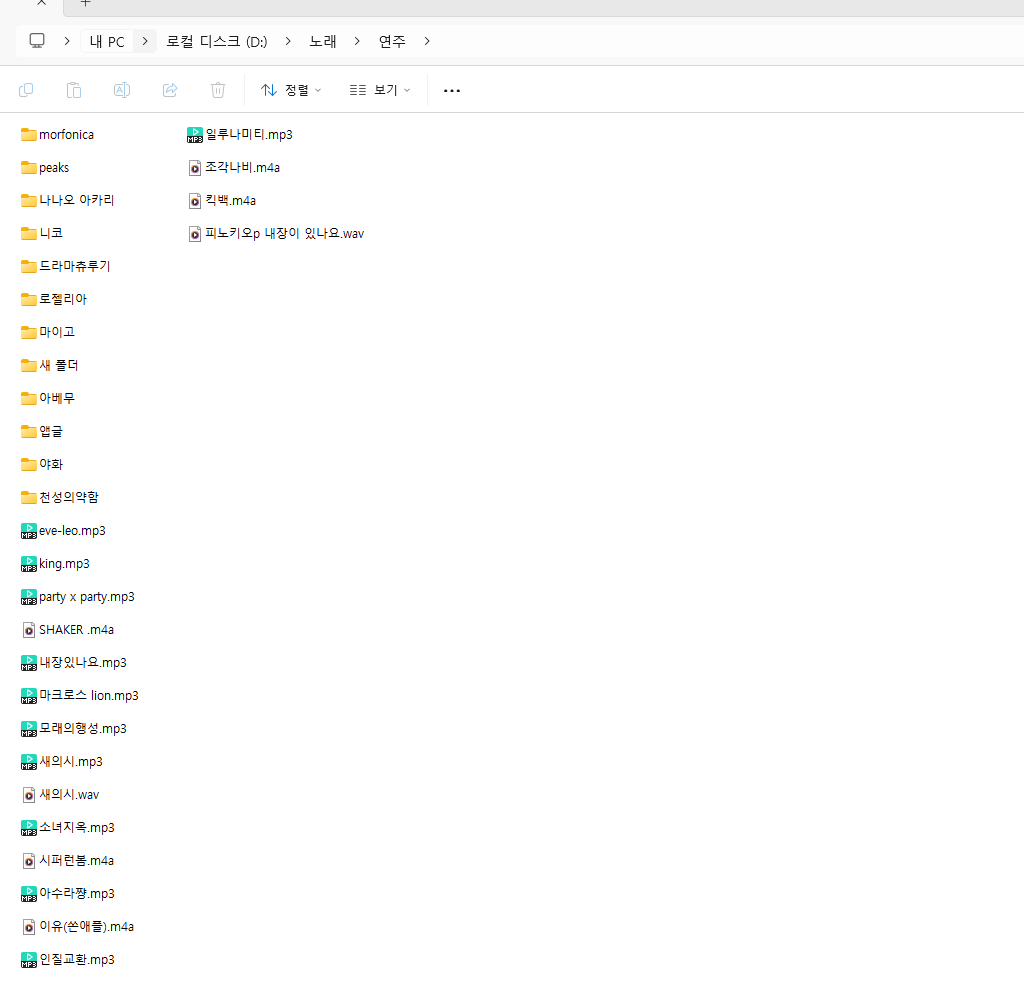The image size is (1024, 985).
Task: Click the 연주 breadcrumb
Action: click(392, 41)
